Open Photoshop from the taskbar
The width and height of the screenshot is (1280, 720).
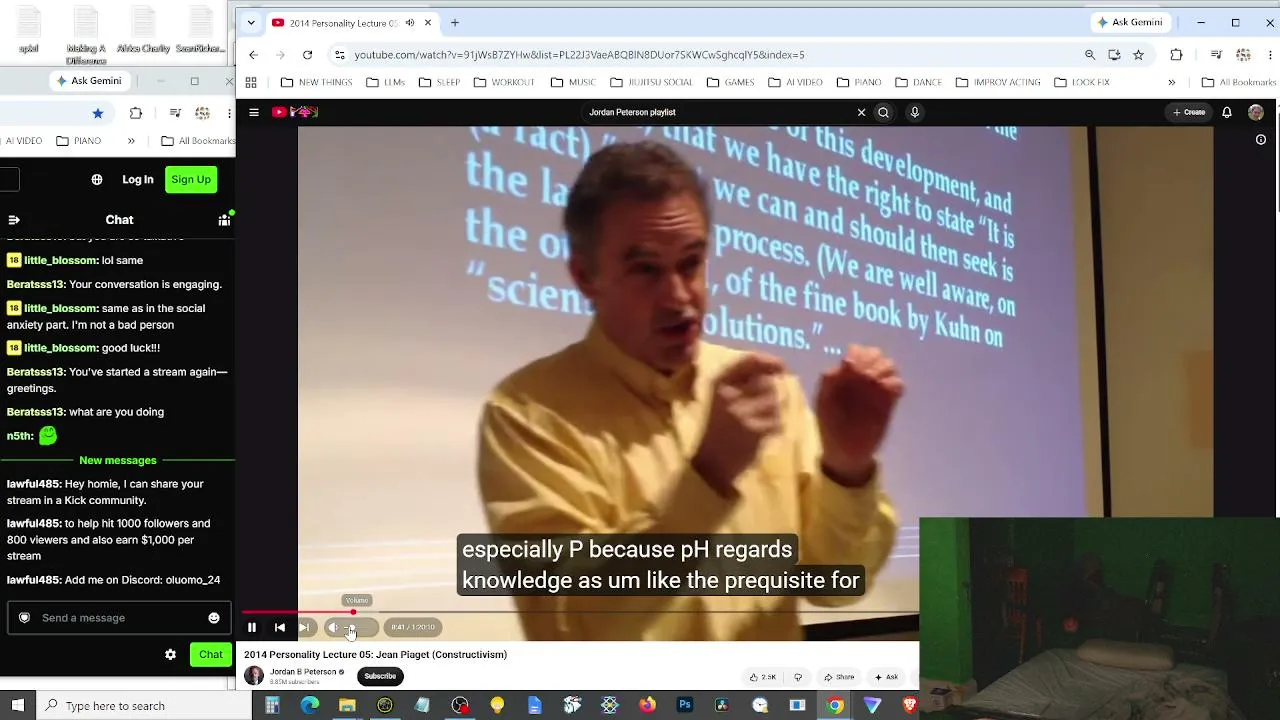pos(685,706)
